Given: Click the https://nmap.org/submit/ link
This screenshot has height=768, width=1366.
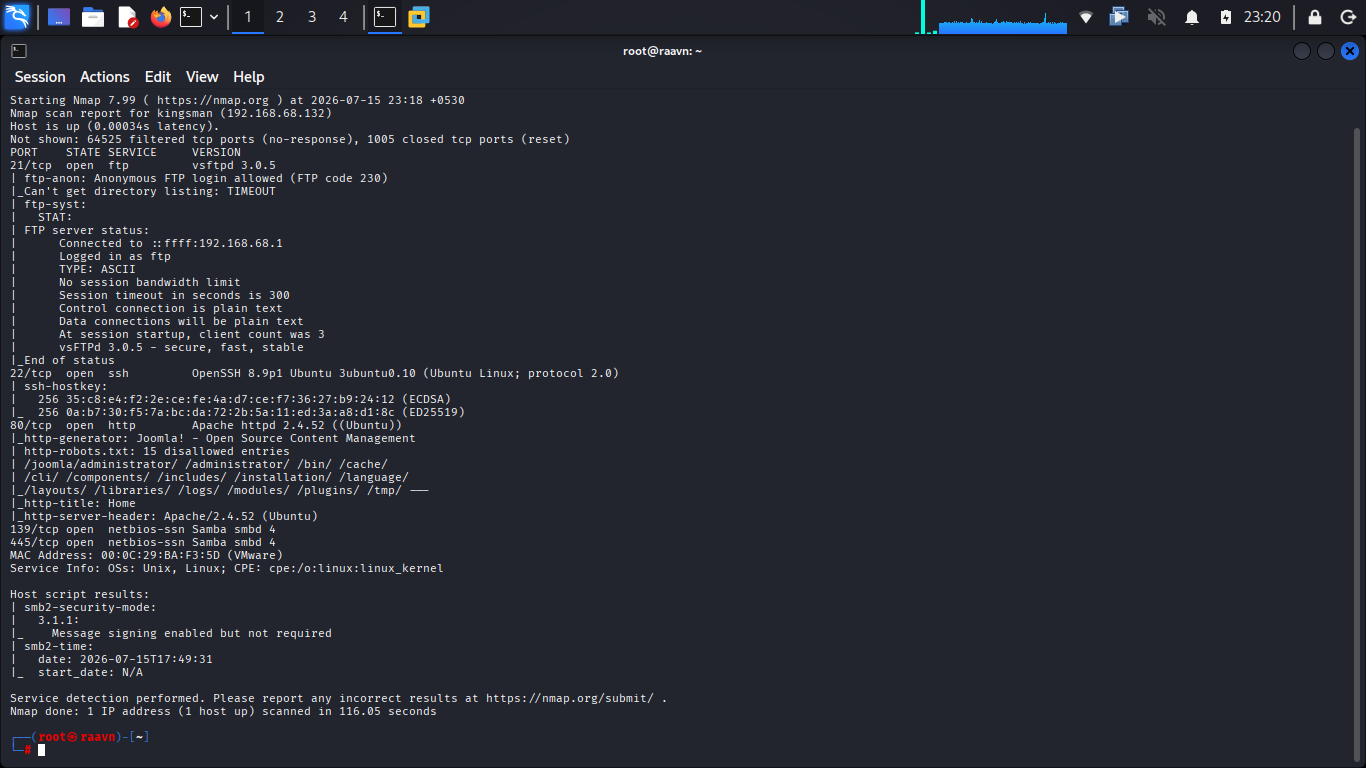Looking at the screenshot, I should pyautogui.click(x=570, y=698).
